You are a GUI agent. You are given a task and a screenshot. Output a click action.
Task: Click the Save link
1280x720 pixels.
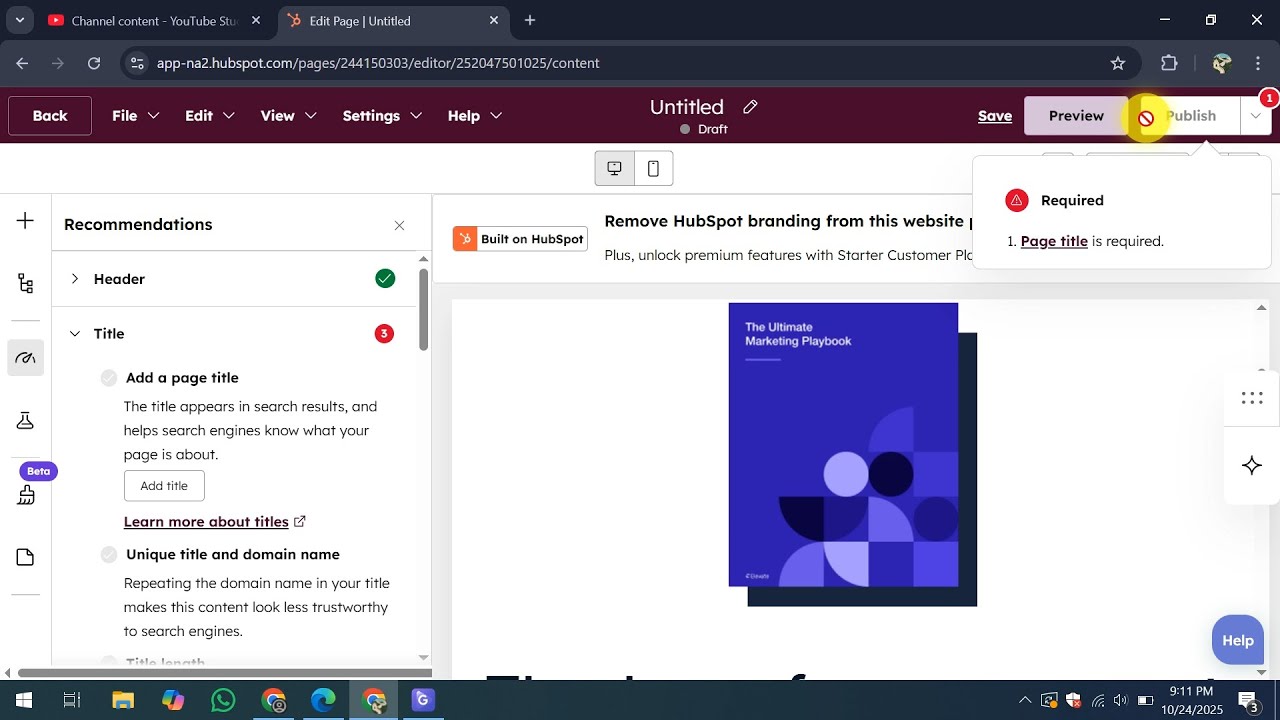click(x=995, y=116)
